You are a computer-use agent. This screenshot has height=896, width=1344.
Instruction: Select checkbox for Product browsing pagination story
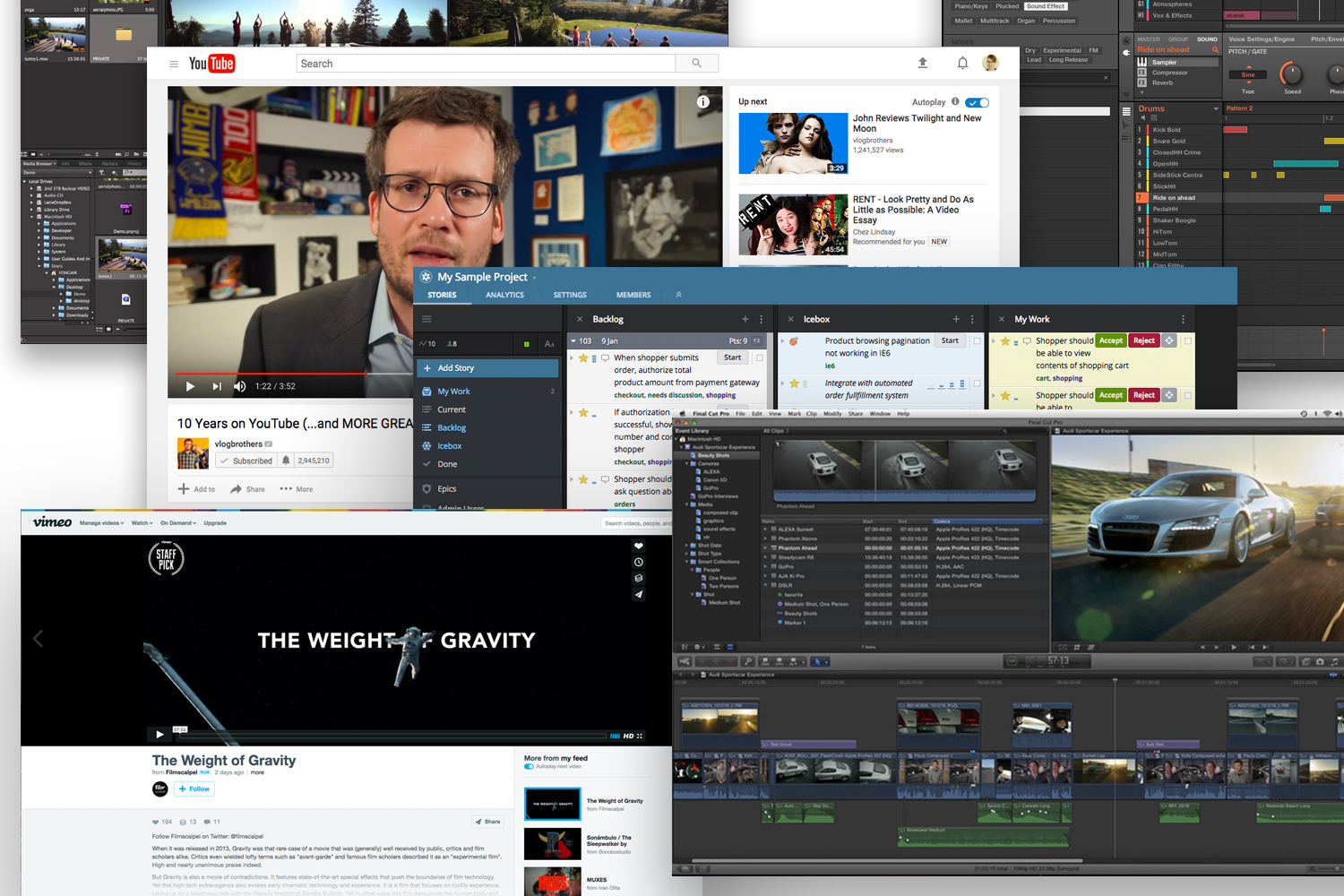977,341
